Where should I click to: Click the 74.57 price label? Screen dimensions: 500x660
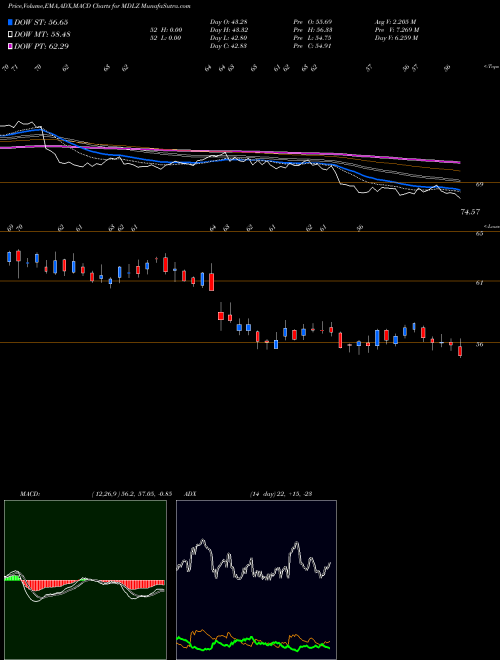tap(470, 212)
